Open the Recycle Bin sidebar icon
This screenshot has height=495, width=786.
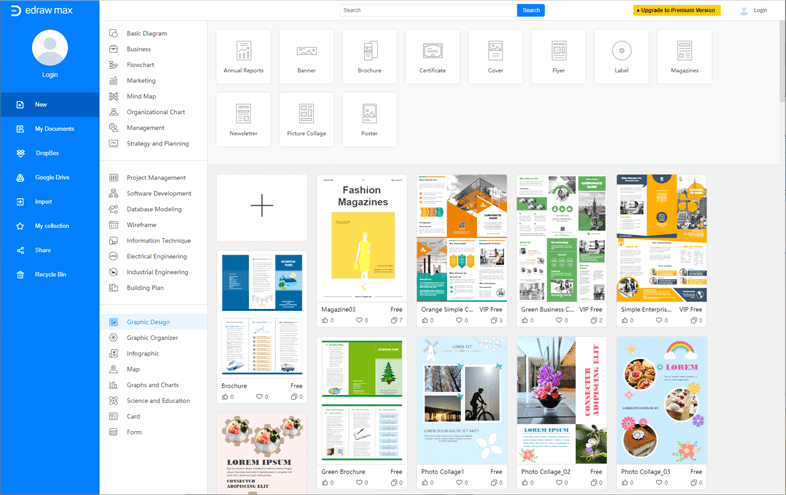click(x=20, y=275)
